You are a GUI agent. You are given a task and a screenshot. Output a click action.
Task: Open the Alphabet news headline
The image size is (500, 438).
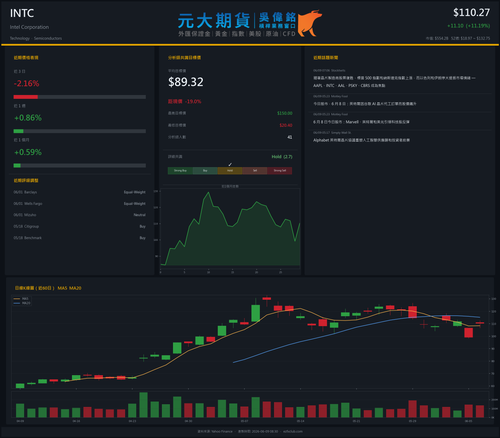[361, 140]
